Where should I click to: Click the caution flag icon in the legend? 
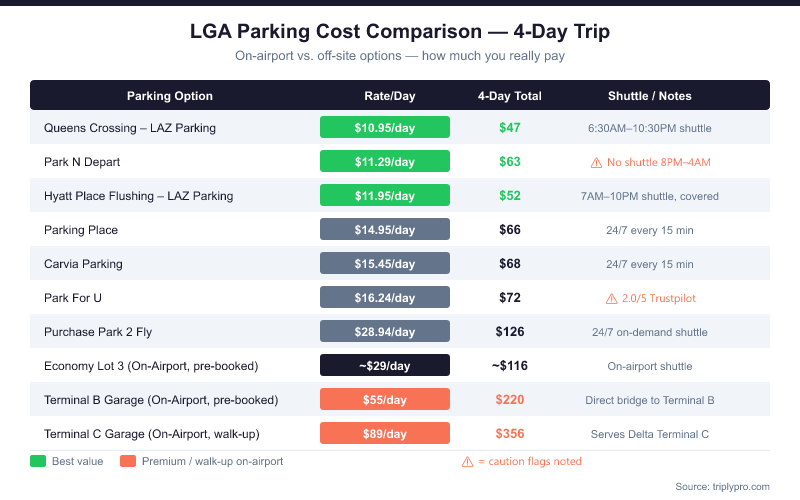click(x=467, y=462)
